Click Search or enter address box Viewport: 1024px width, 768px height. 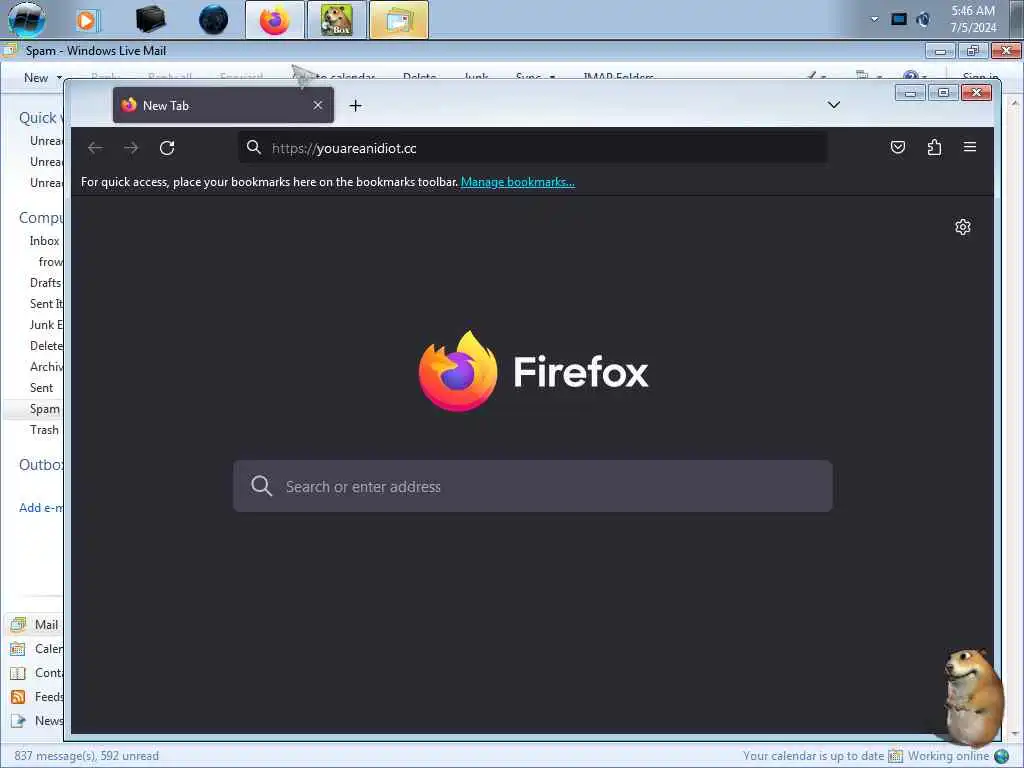click(533, 487)
